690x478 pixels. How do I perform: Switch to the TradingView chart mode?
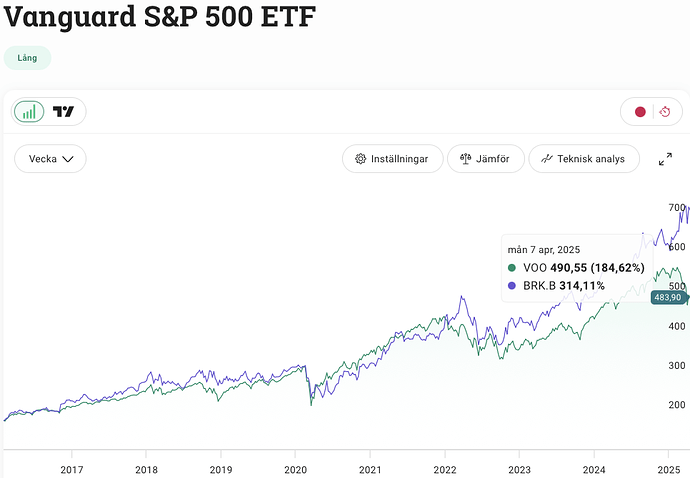(65, 112)
